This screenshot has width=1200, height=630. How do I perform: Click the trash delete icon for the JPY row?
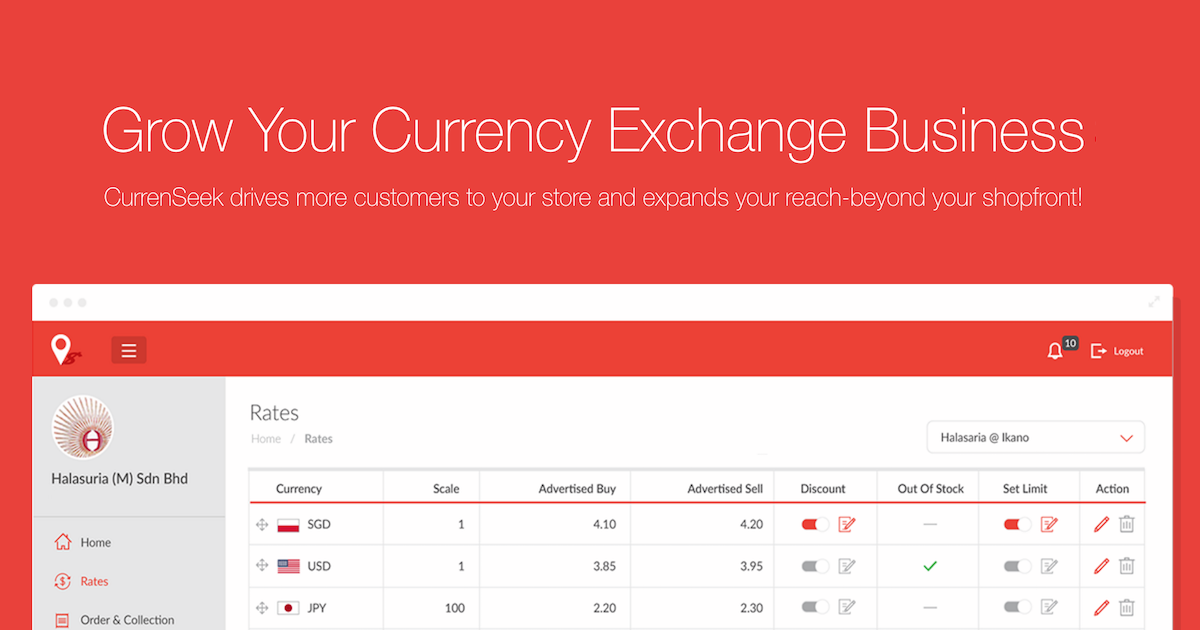[1127, 607]
